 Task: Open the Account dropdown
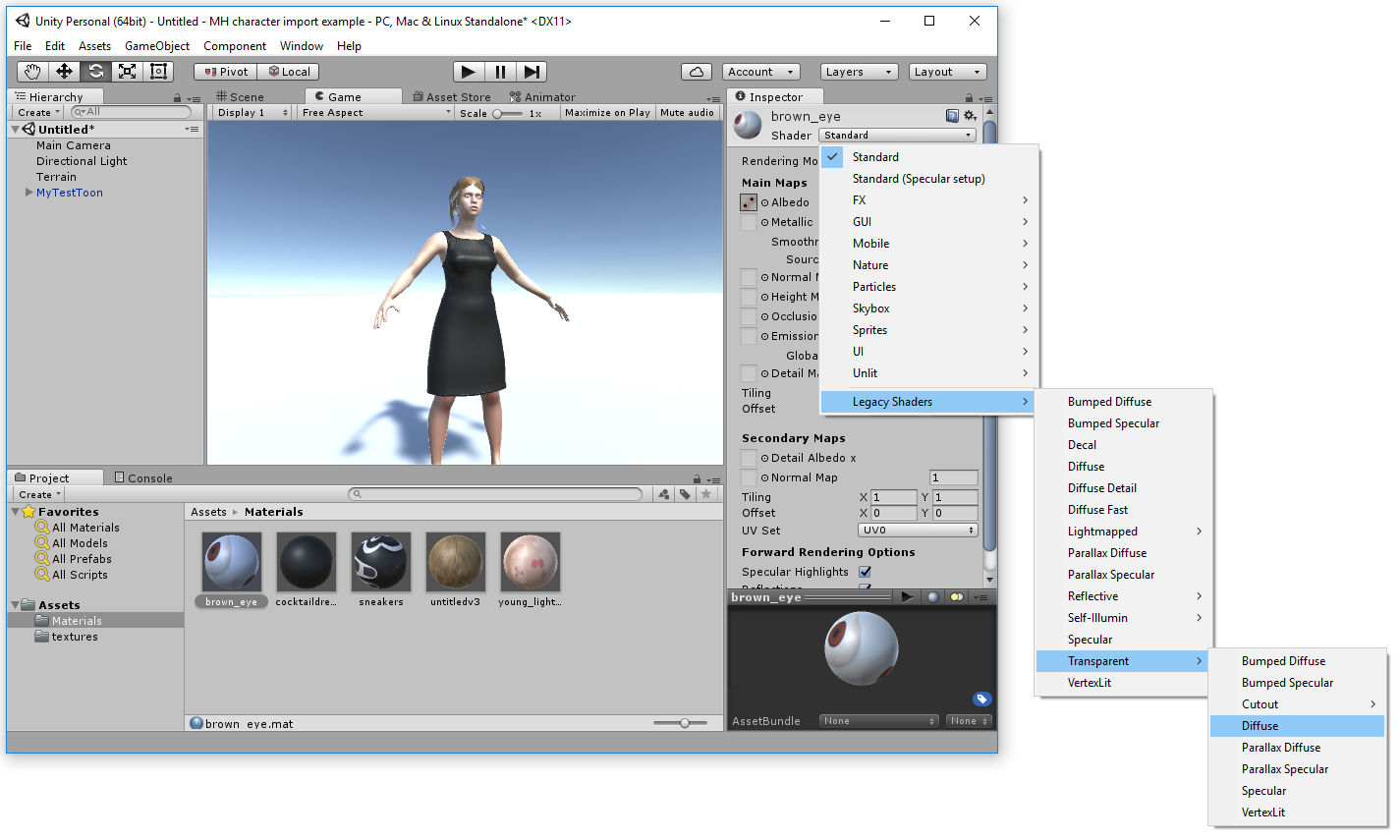(761, 72)
